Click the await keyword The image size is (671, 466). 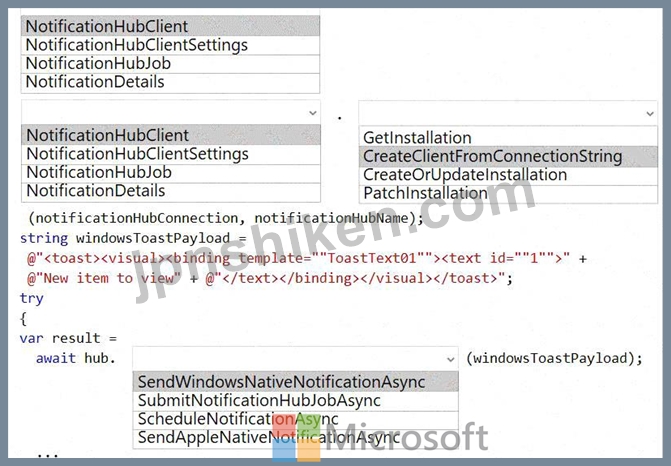[56, 358]
